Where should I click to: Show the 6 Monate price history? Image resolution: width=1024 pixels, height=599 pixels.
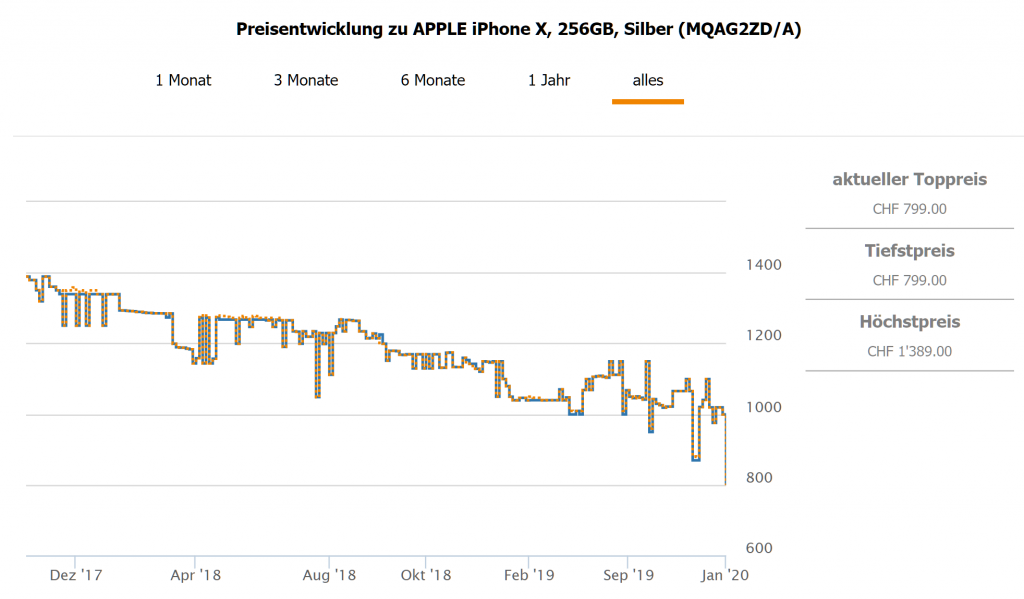pos(433,80)
